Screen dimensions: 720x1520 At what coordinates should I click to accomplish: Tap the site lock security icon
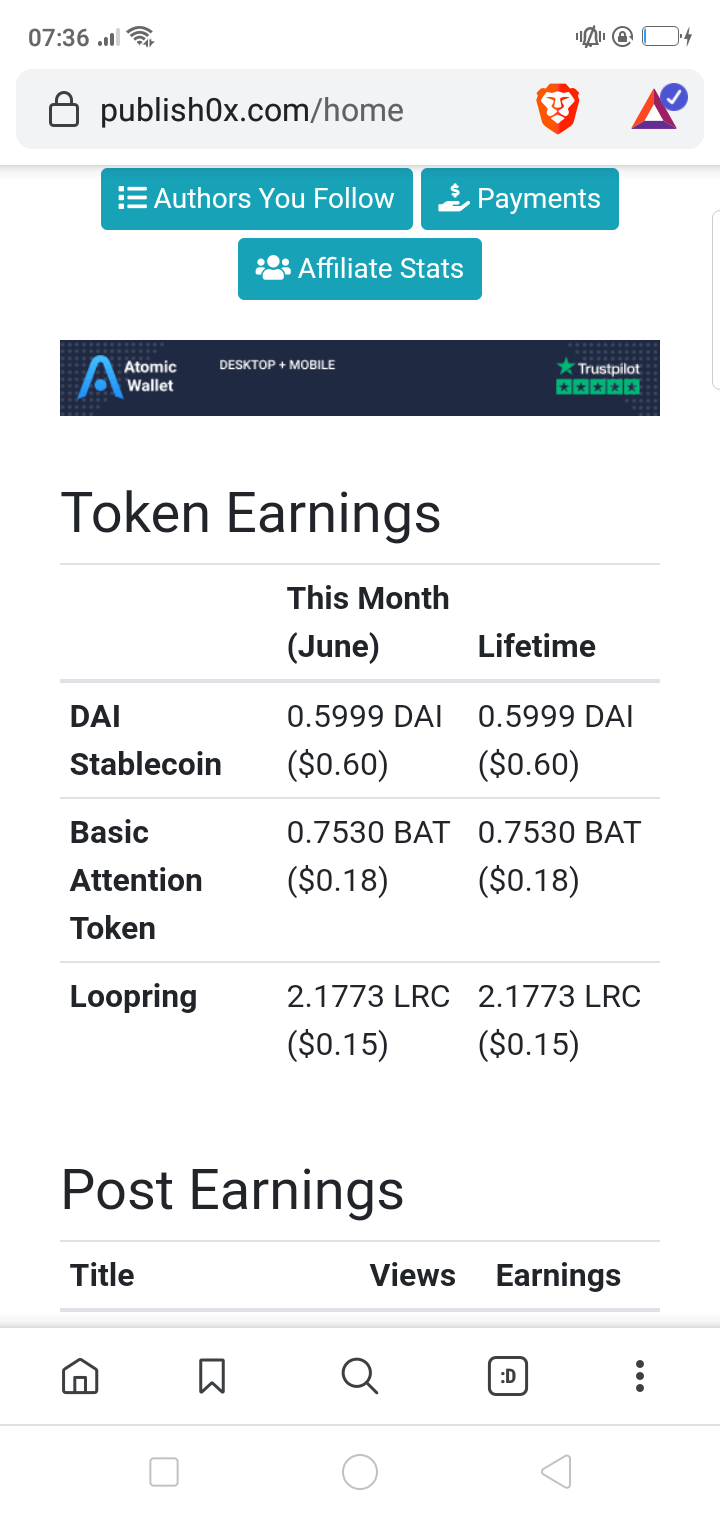(x=64, y=110)
